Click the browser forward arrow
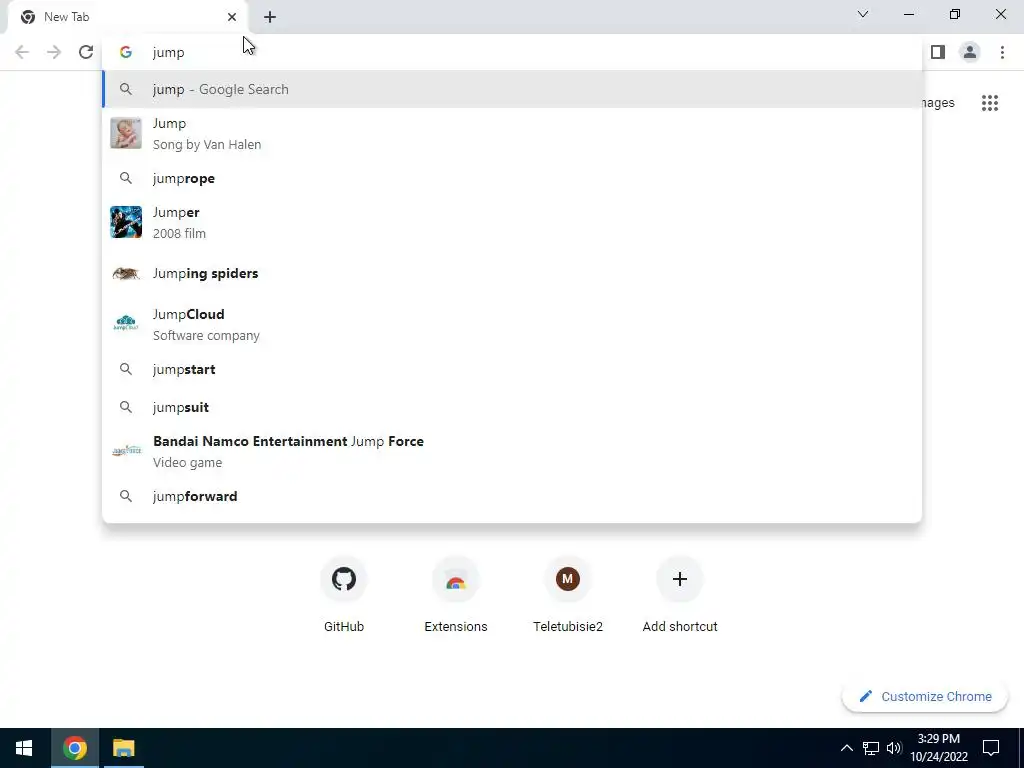 coord(54,52)
